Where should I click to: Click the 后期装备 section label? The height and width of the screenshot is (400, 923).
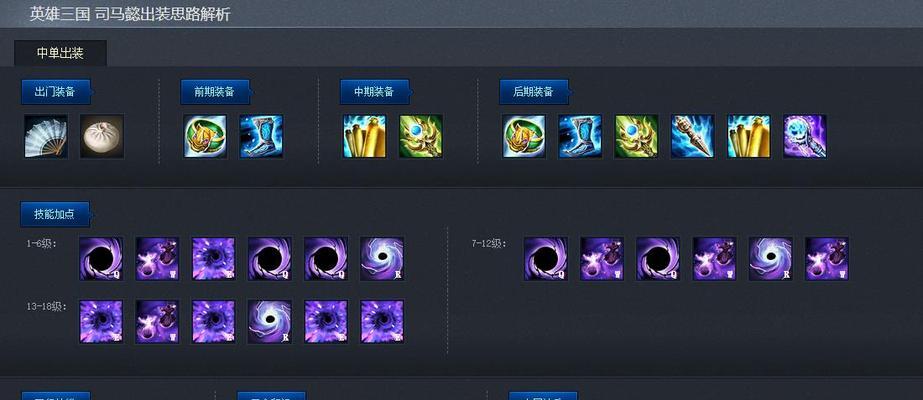pos(534,92)
